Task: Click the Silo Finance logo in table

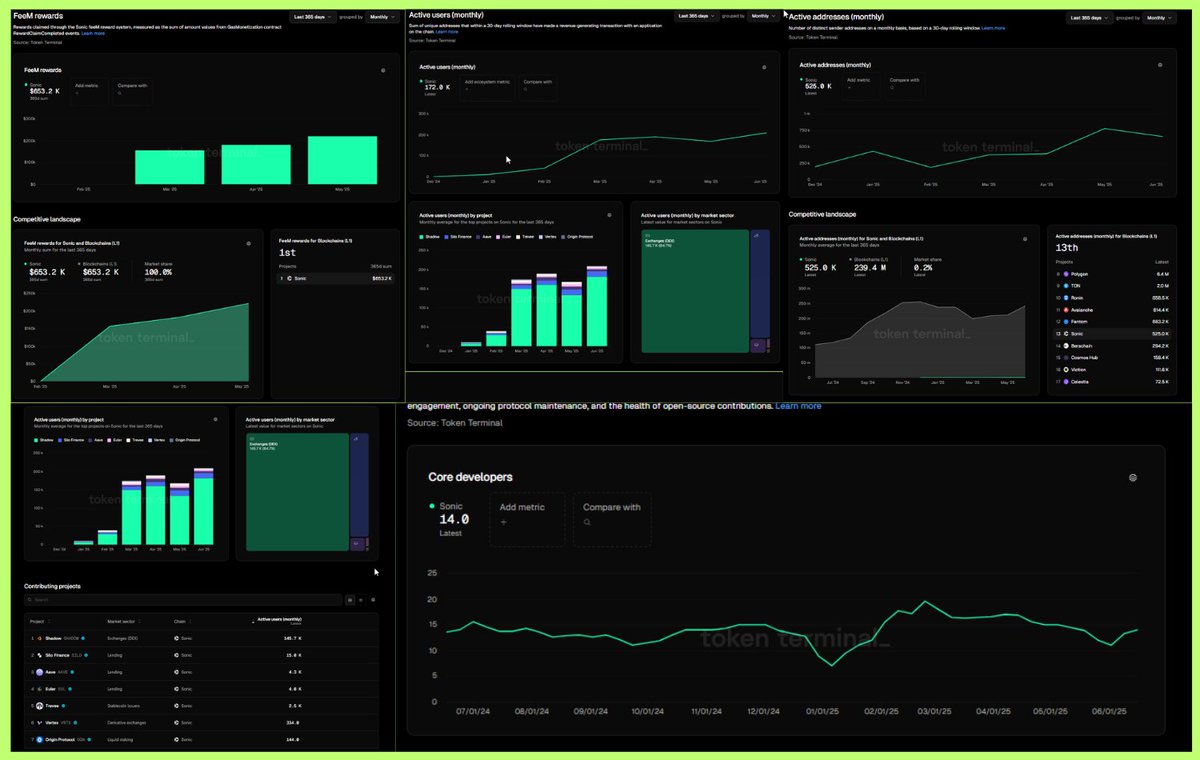Action: [41, 655]
